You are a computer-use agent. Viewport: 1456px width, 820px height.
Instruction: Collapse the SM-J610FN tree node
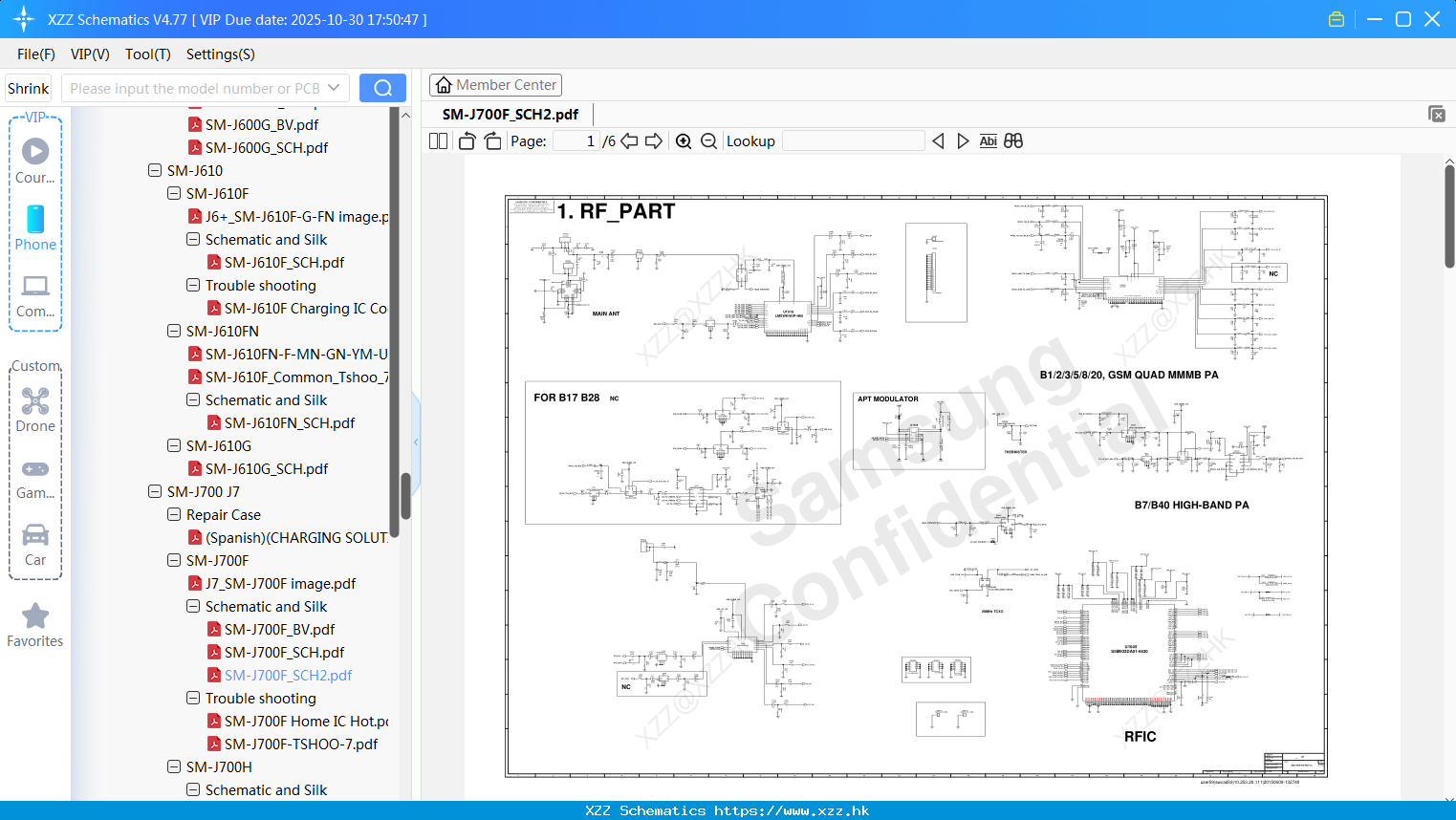174,331
